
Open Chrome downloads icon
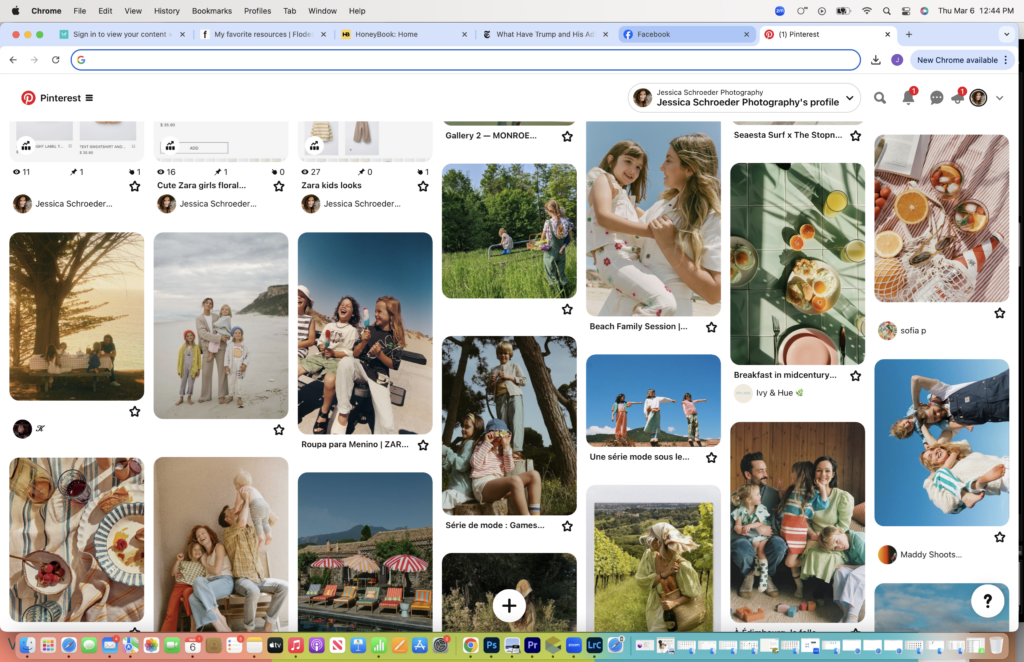tap(876, 59)
